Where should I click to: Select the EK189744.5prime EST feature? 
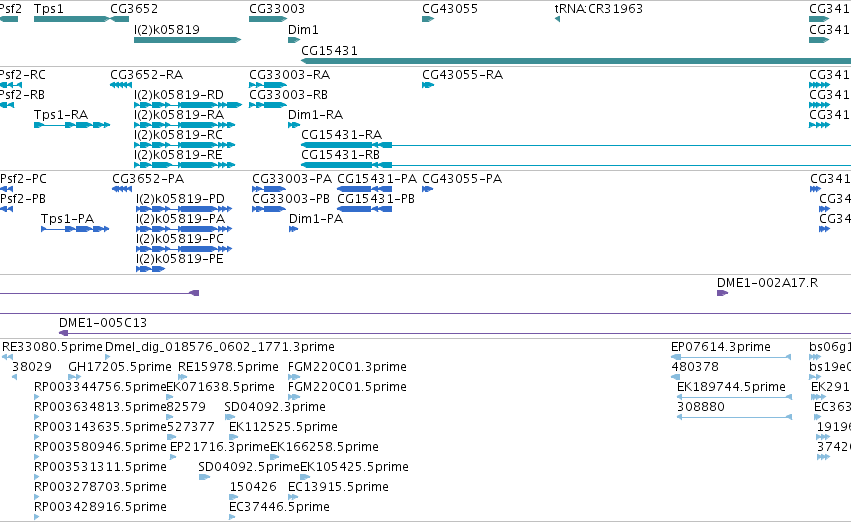[x=734, y=397]
